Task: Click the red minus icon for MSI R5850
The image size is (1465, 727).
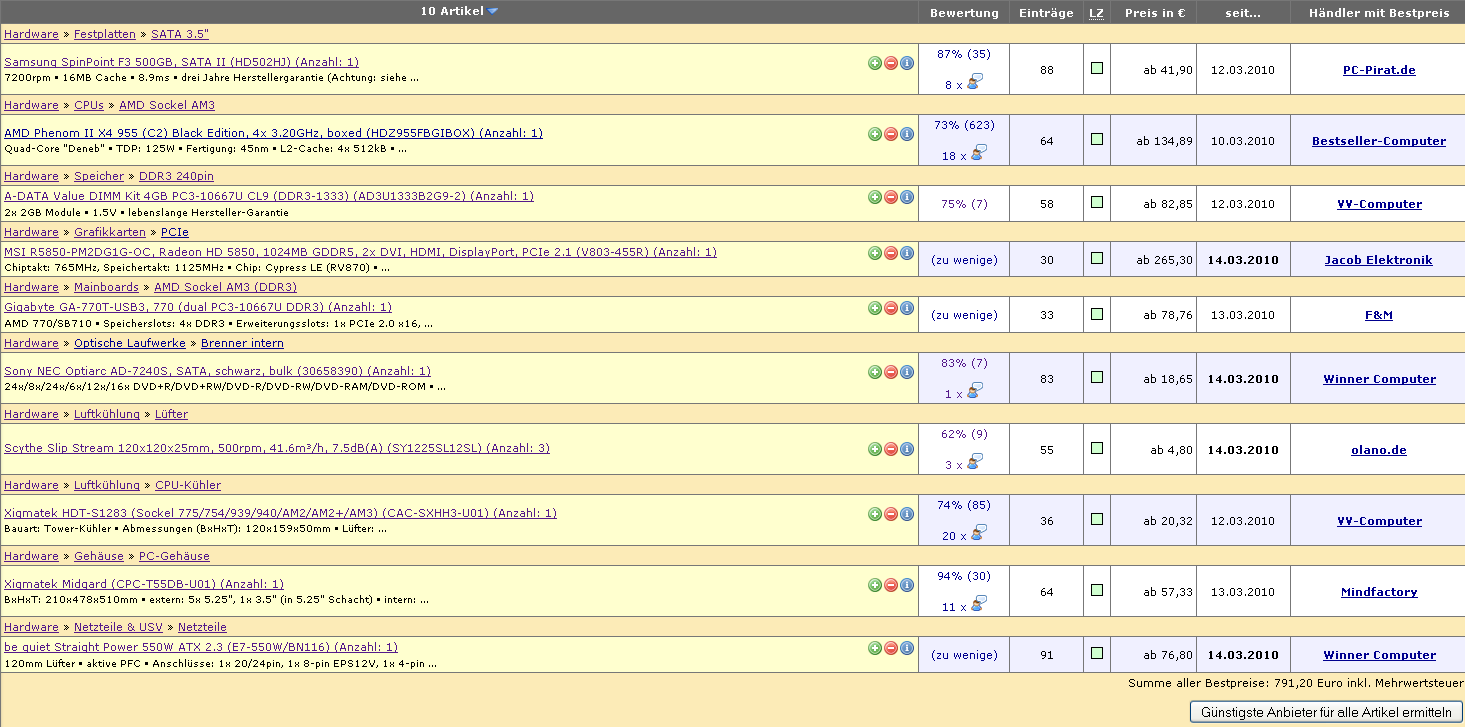Action: 891,253
